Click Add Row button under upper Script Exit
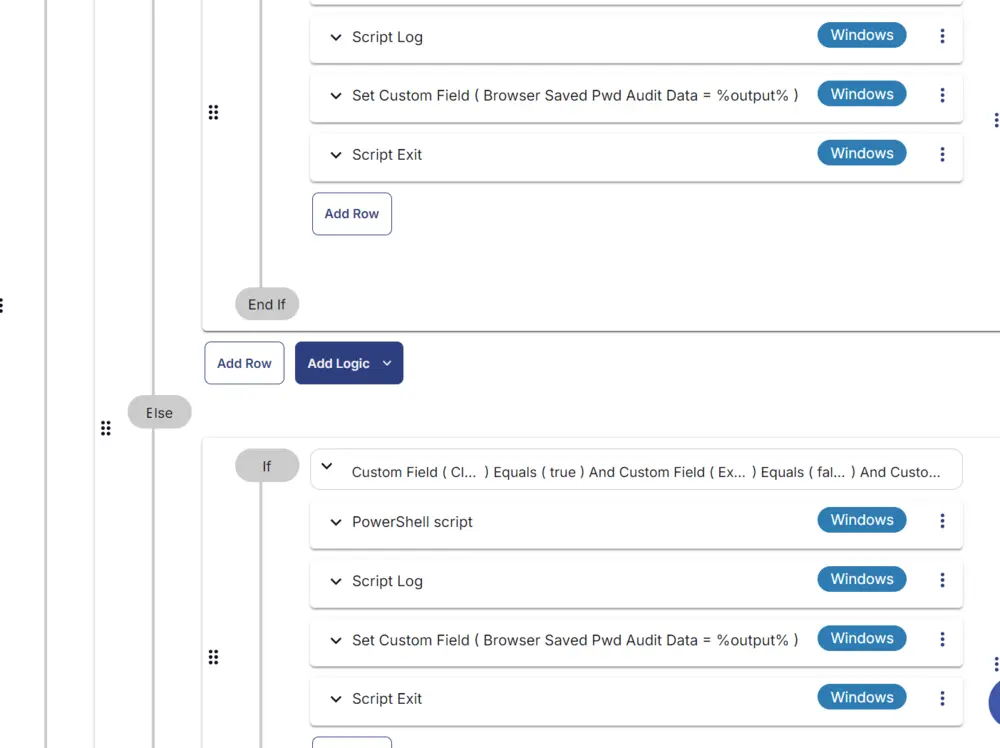 352,214
